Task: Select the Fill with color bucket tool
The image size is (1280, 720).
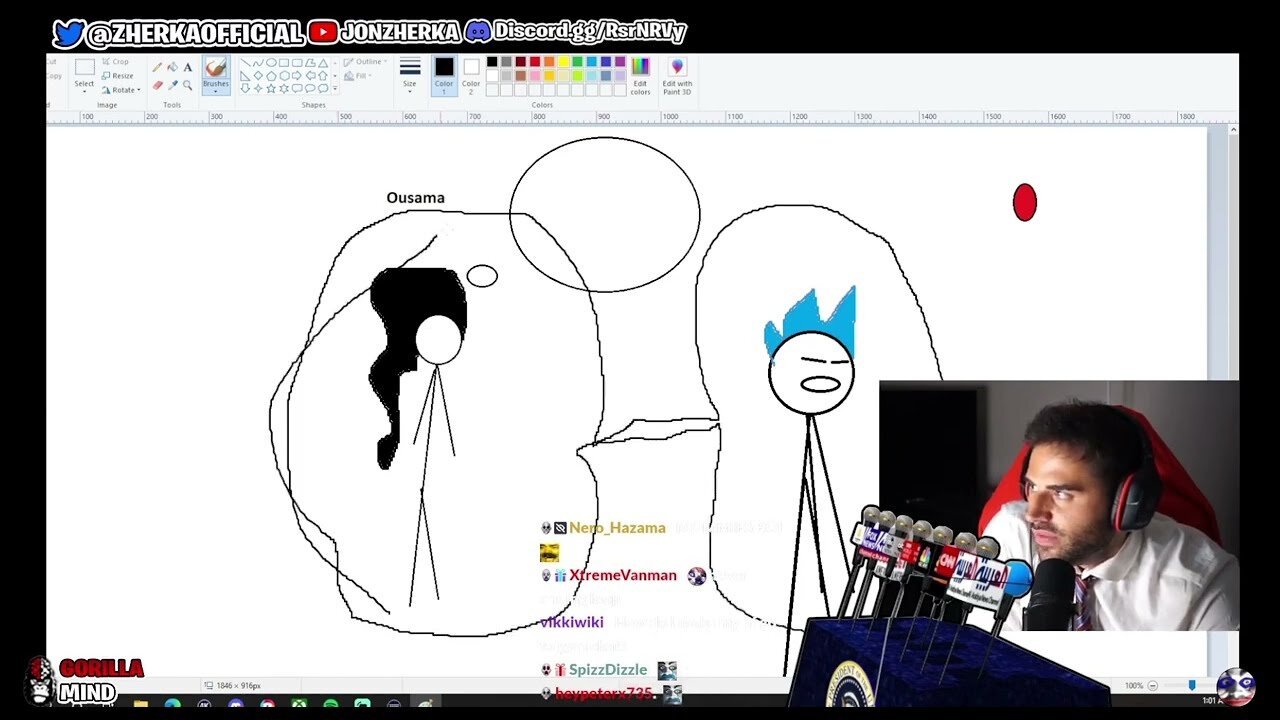Action: click(172, 67)
